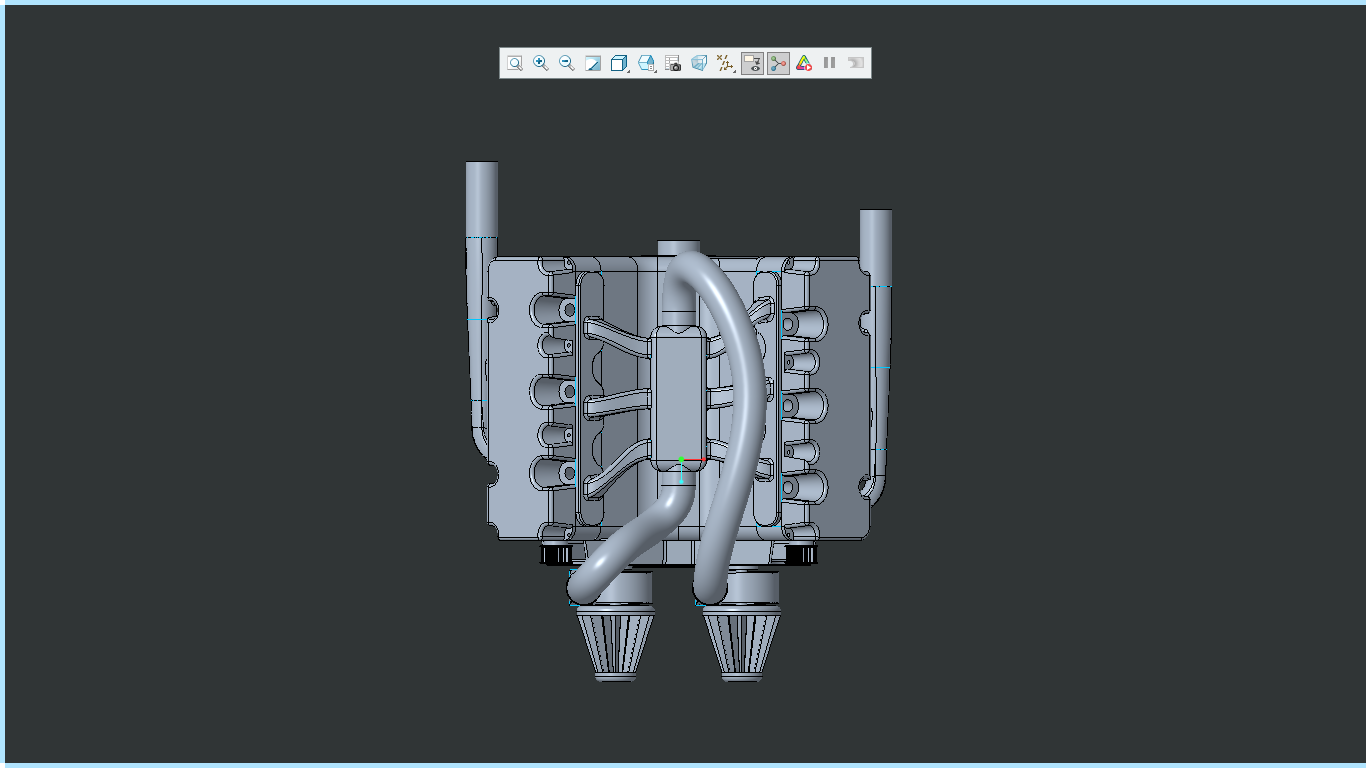Click the Zoom In magnifier icon
Image resolution: width=1366 pixels, height=768 pixels.
click(x=540, y=63)
